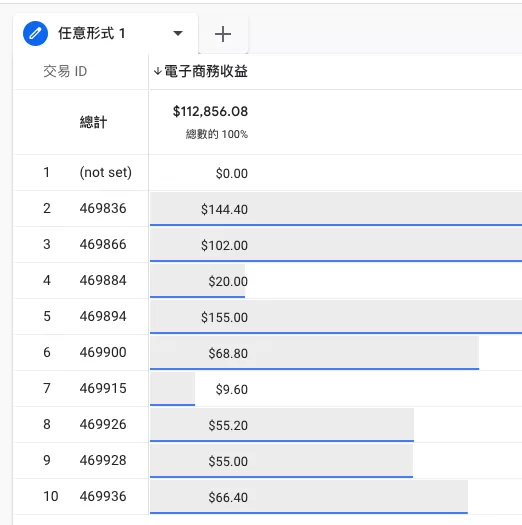Sort by 電子商務收益 column header
This screenshot has height=525, width=522.
click(206, 71)
